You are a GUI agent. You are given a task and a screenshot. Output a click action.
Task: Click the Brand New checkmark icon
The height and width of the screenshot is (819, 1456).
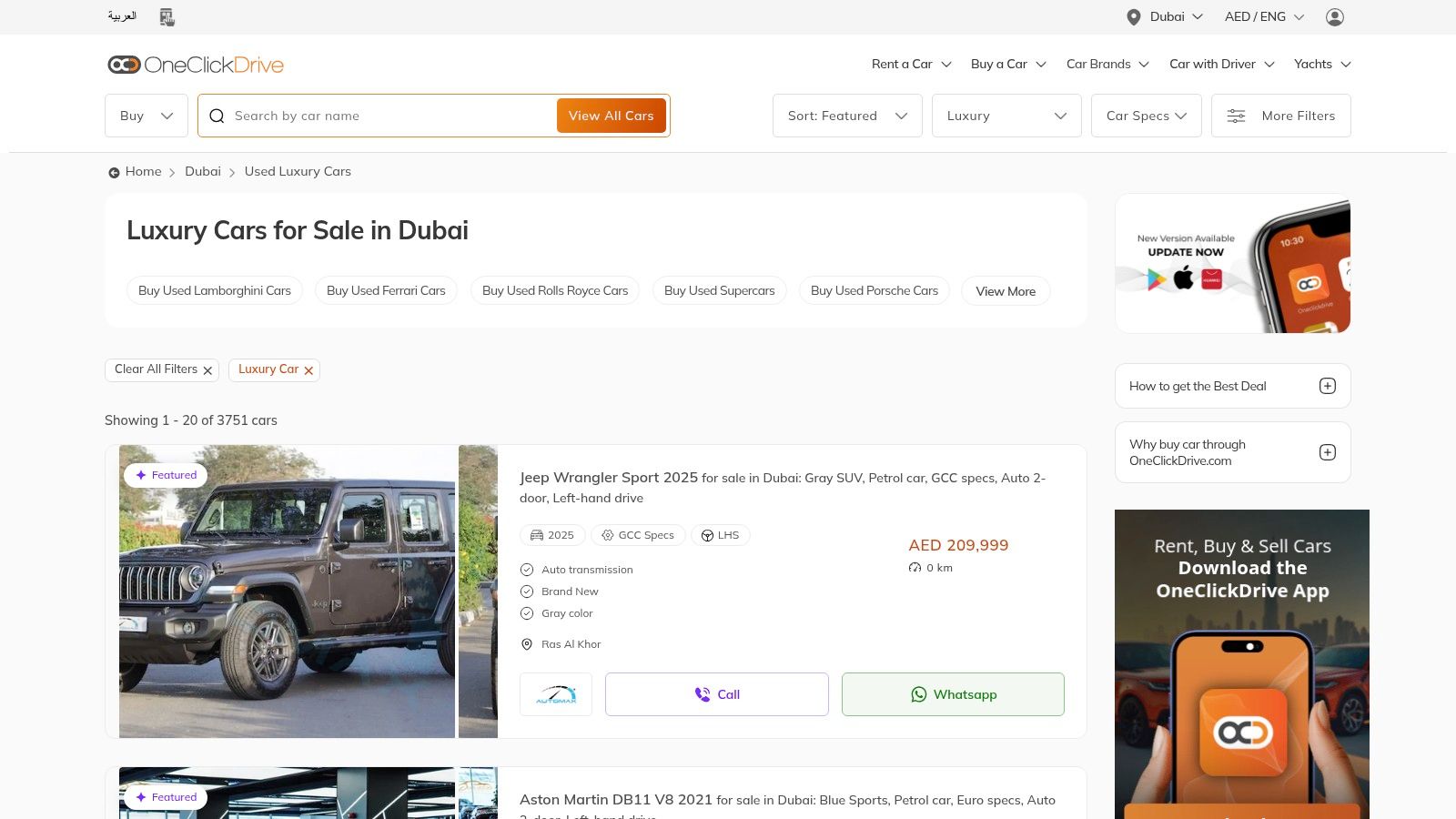526,591
